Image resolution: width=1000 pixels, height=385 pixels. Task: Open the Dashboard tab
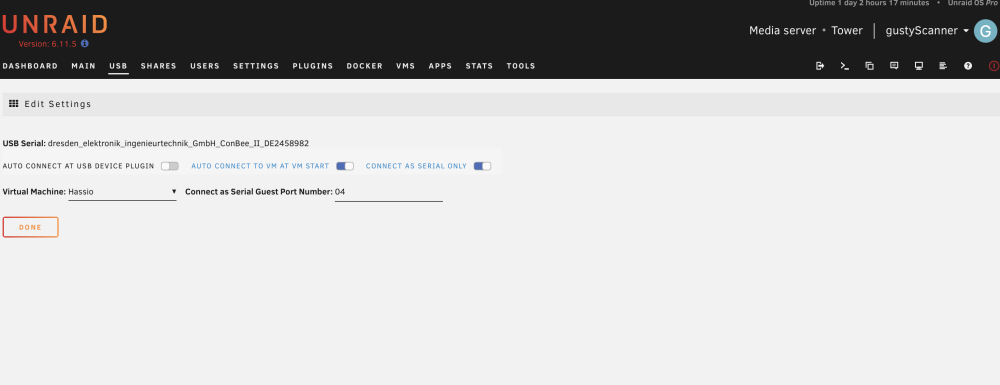click(30, 66)
